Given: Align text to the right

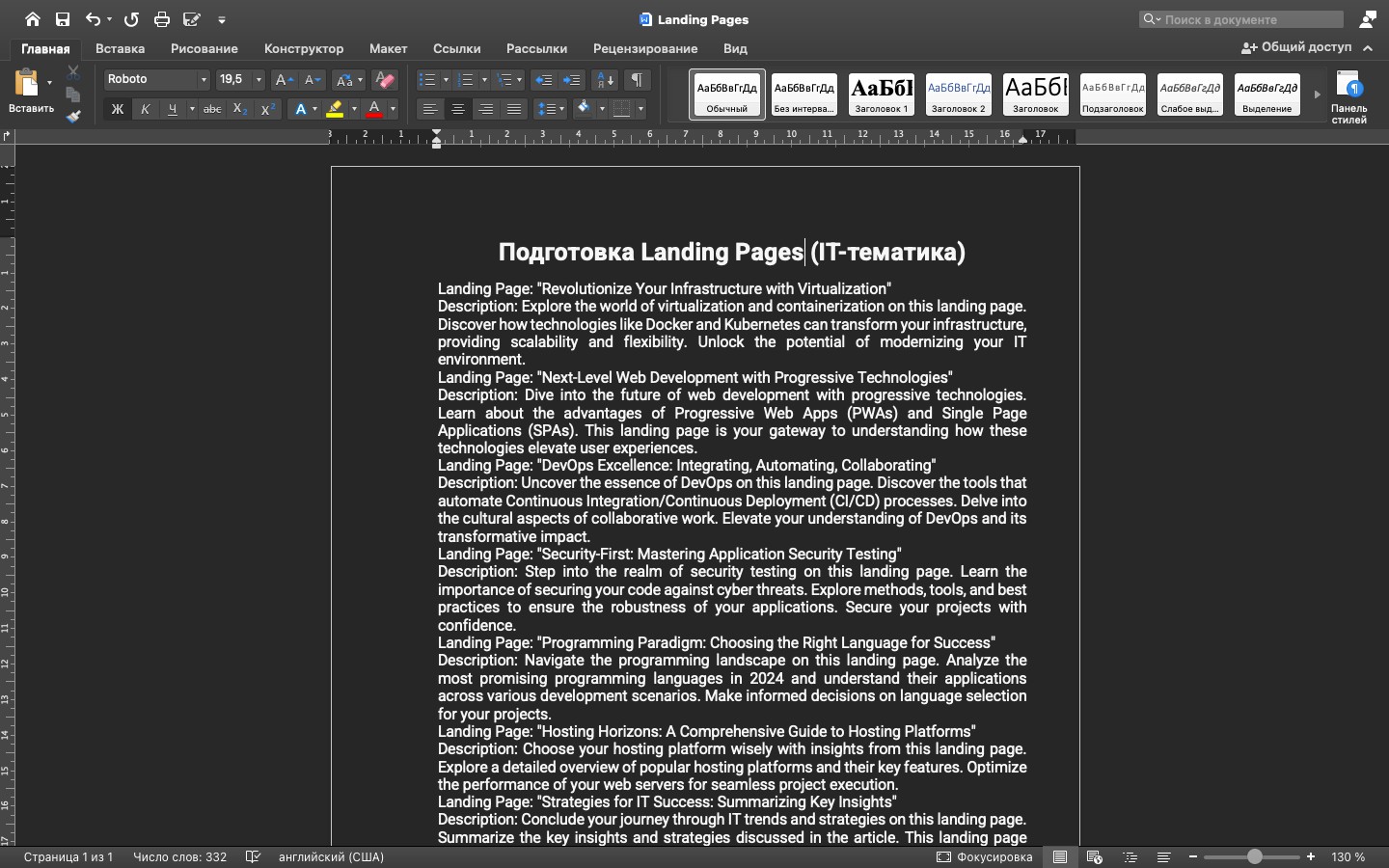Looking at the screenshot, I should click(486, 109).
